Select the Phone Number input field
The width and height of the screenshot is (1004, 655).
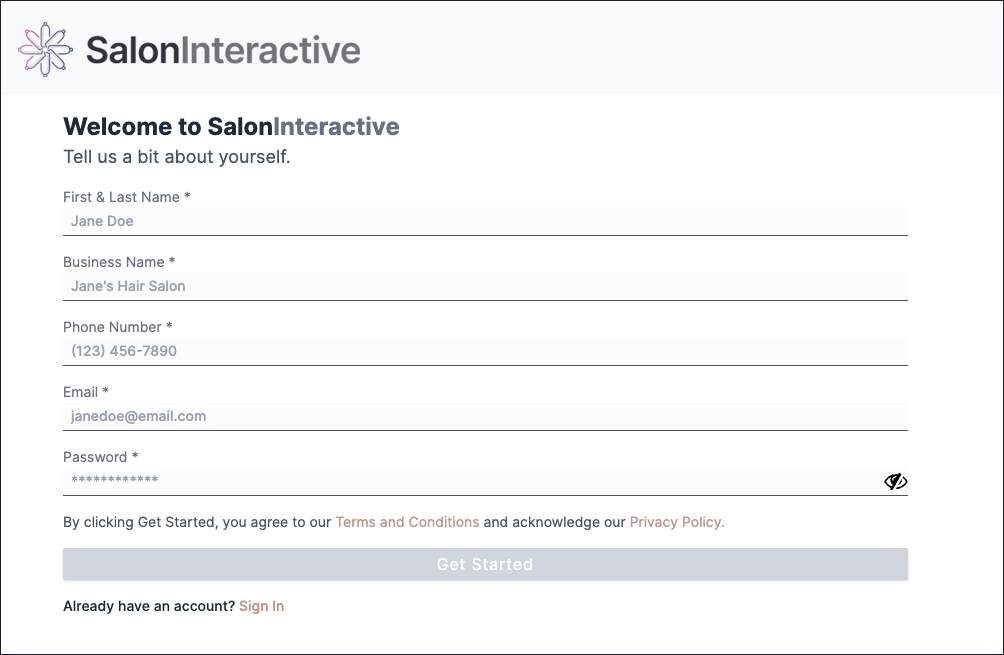(485, 351)
